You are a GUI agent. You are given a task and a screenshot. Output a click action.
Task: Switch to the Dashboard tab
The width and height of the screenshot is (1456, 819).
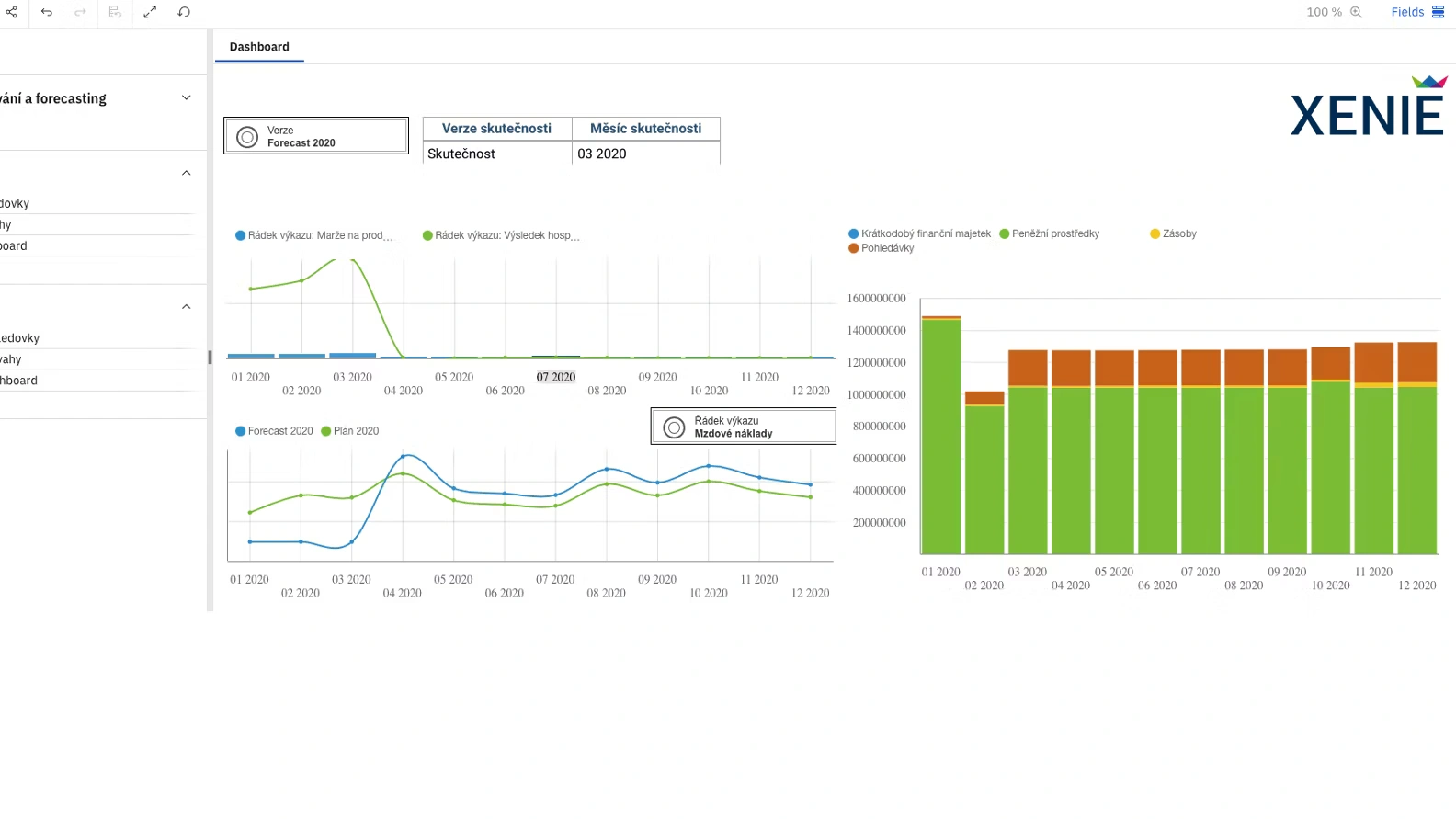point(259,47)
